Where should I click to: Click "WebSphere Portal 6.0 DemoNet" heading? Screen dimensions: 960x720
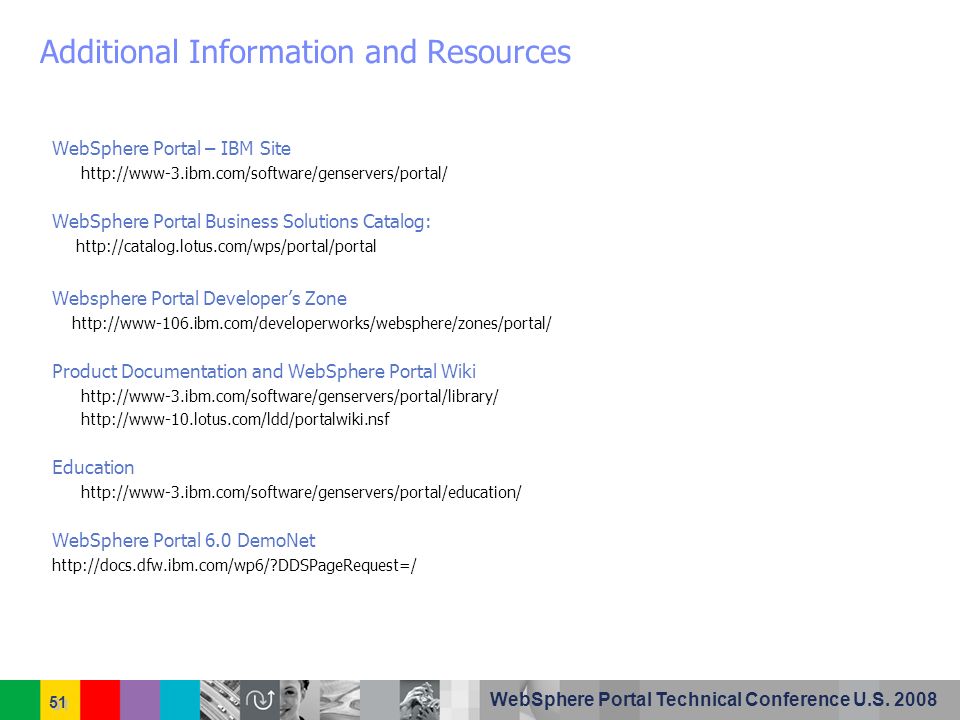(184, 540)
